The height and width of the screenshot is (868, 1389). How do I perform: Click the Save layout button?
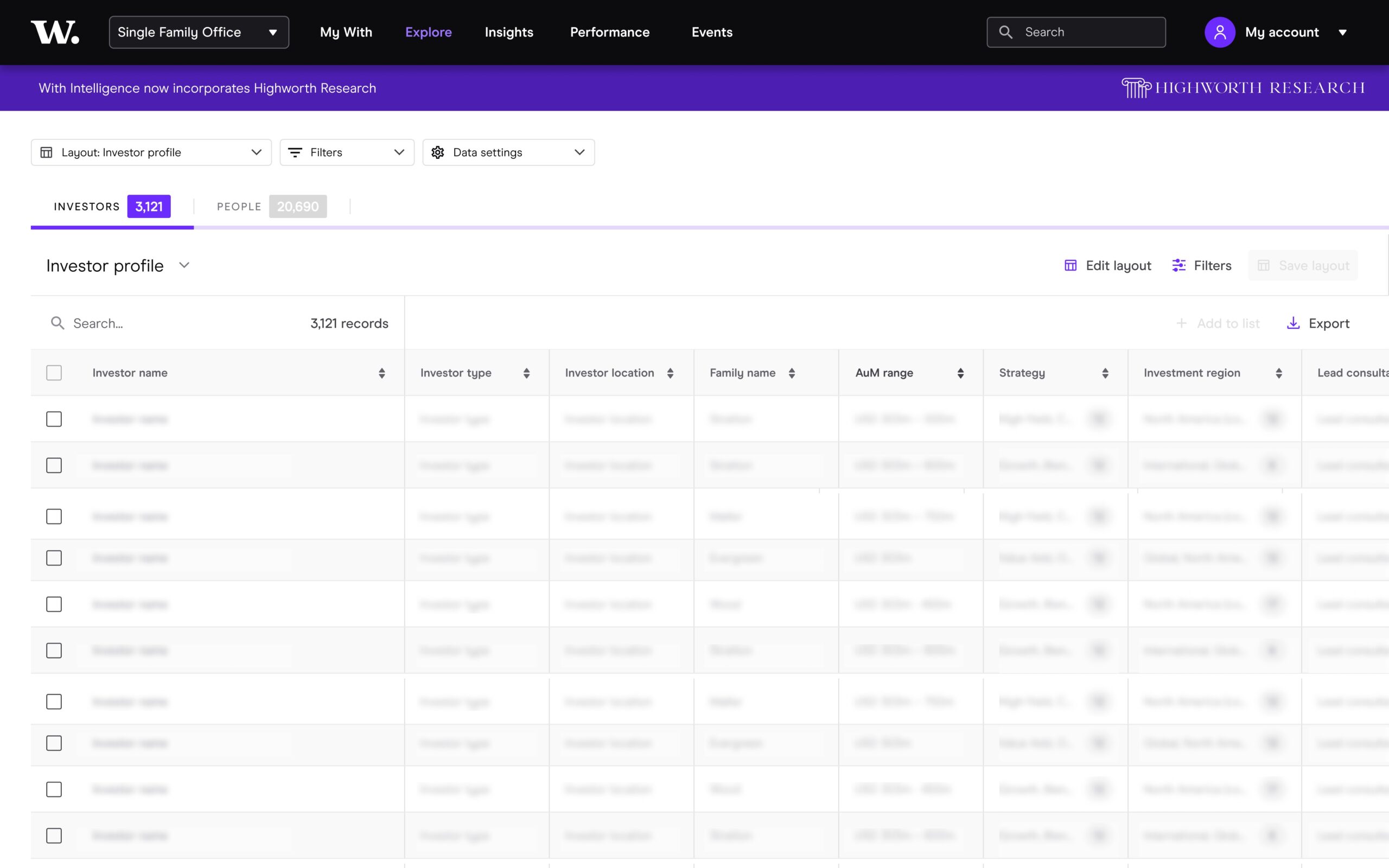click(x=1303, y=265)
